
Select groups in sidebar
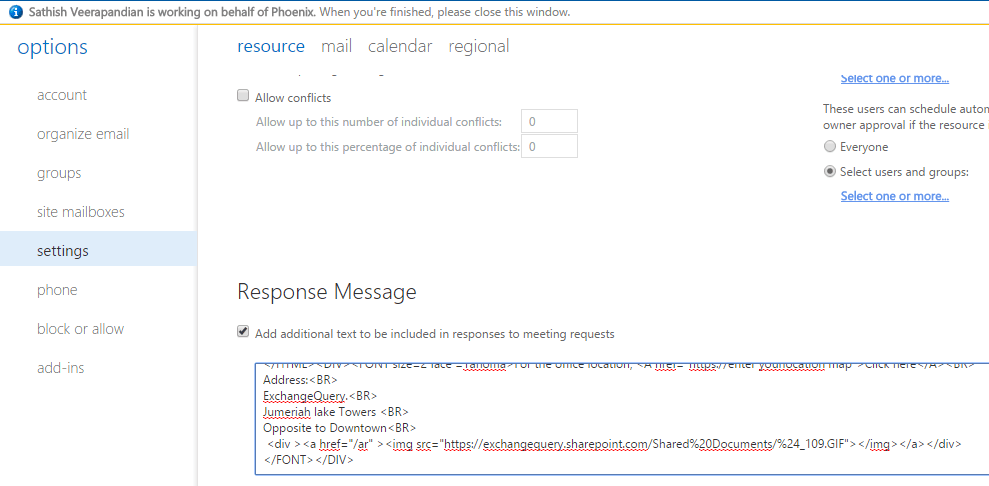pyautogui.click(x=59, y=173)
